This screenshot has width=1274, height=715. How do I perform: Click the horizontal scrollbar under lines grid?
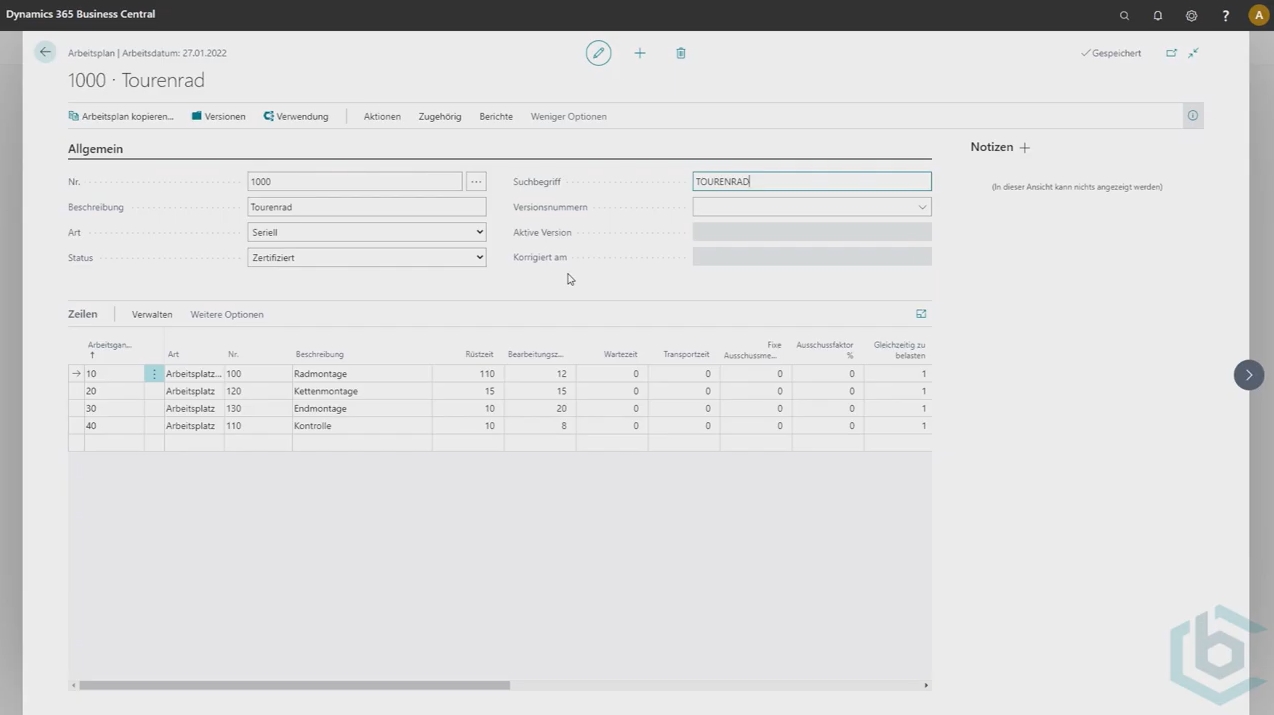tap(295, 685)
